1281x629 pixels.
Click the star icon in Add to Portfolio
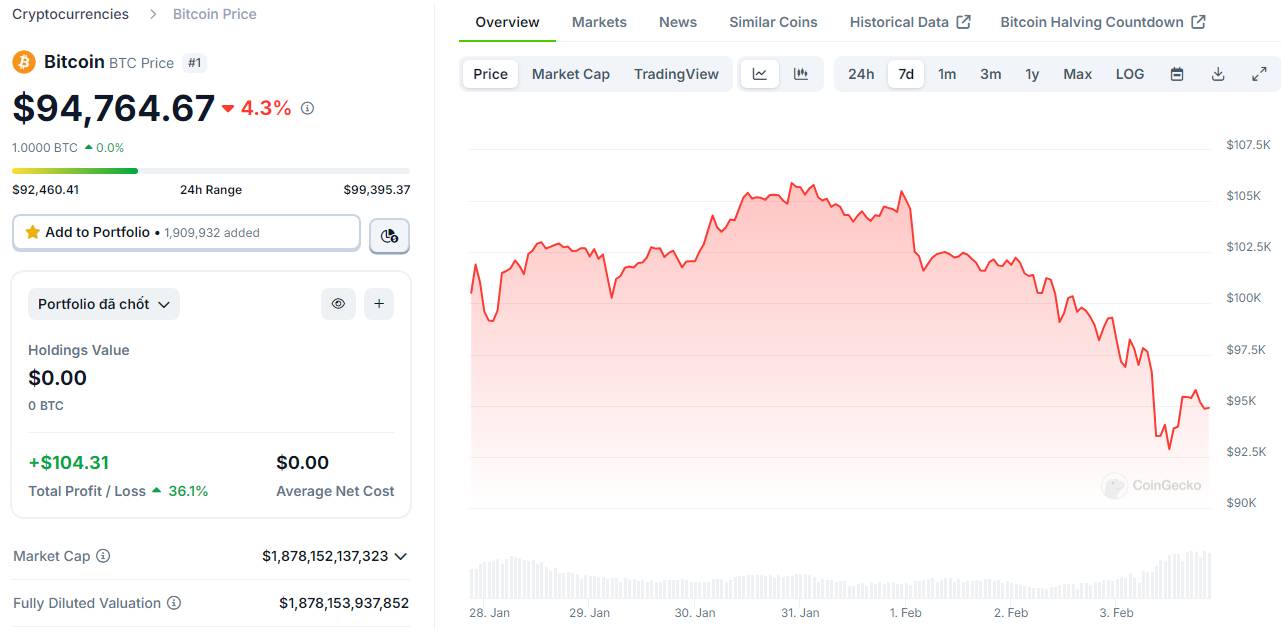click(x=32, y=232)
